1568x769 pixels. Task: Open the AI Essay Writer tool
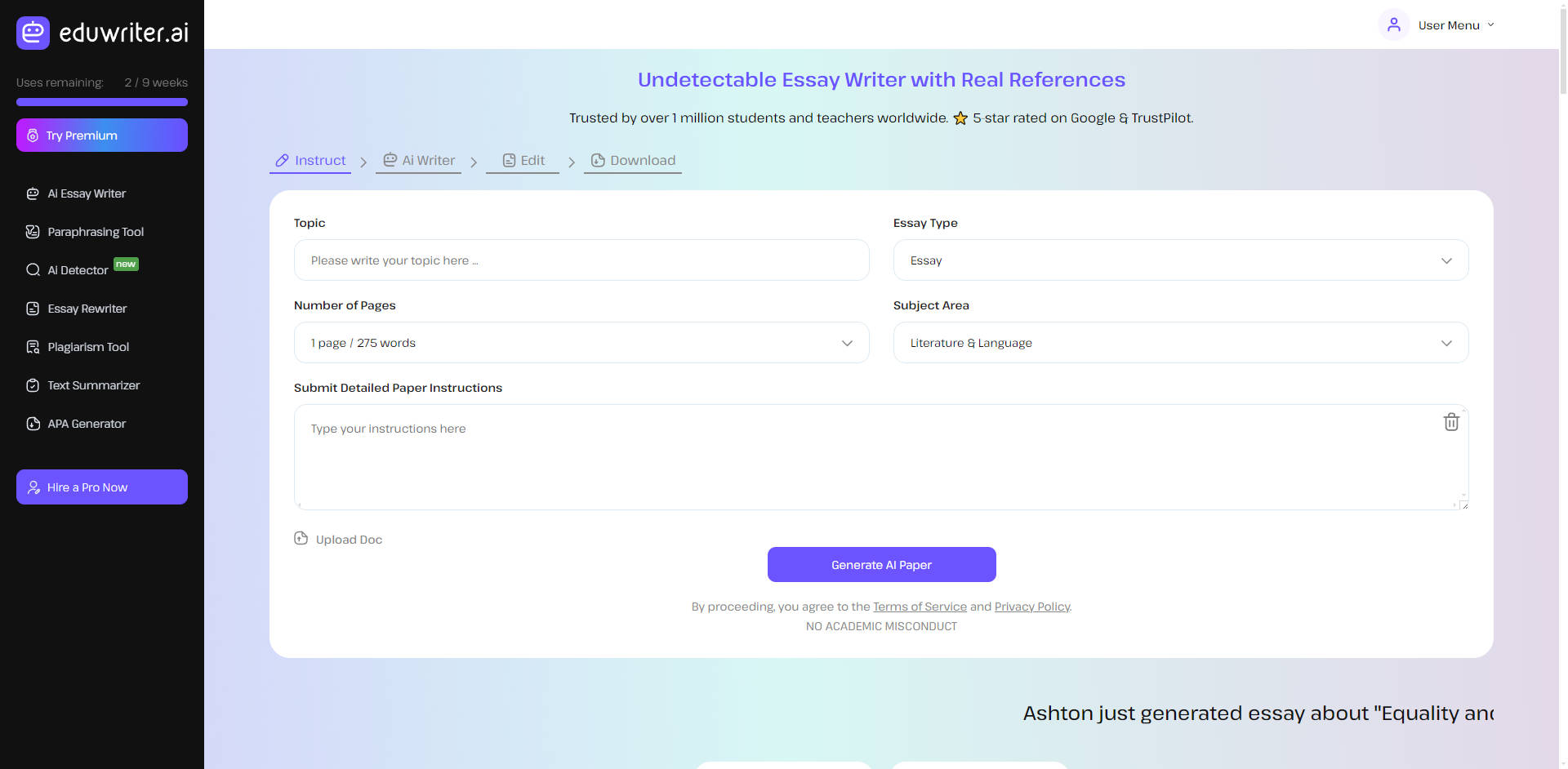click(86, 193)
